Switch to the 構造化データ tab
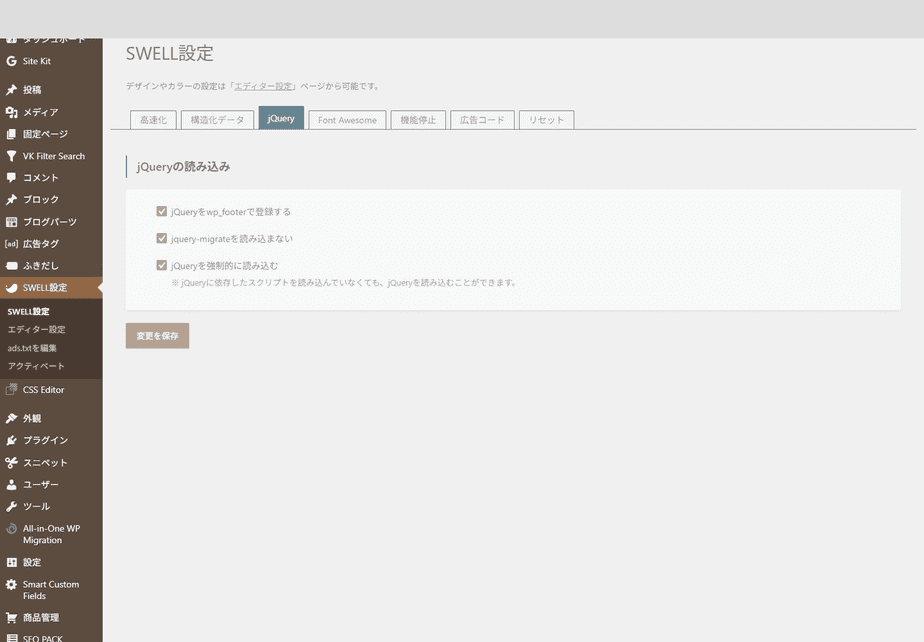 coord(217,120)
